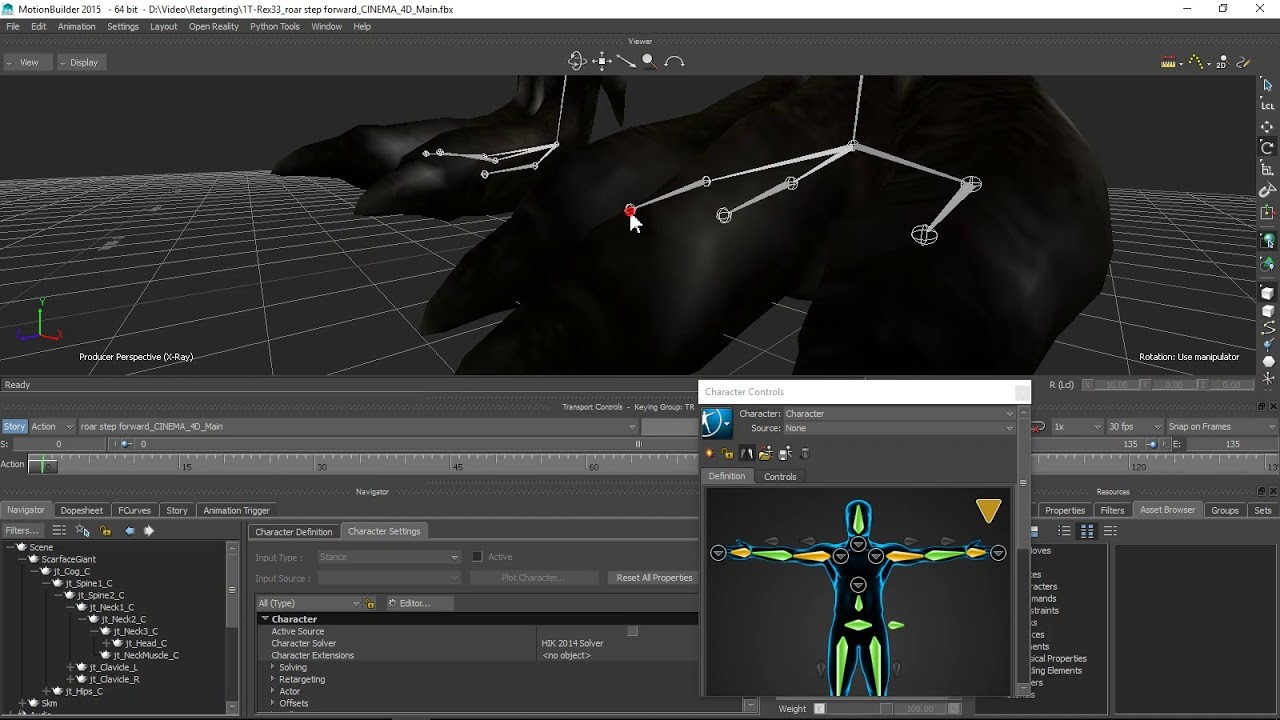Enable the Active checkbox in Character Definition
This screenshot has width=1280, height=720.
[477, 557]
